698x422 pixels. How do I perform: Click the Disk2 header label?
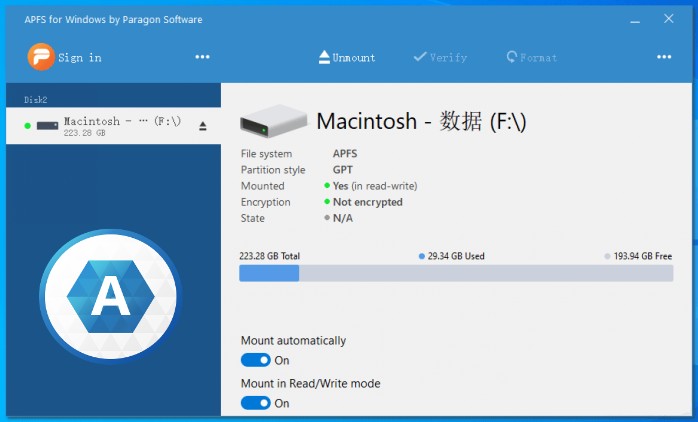pyautogui.click(x=36, y=100)
